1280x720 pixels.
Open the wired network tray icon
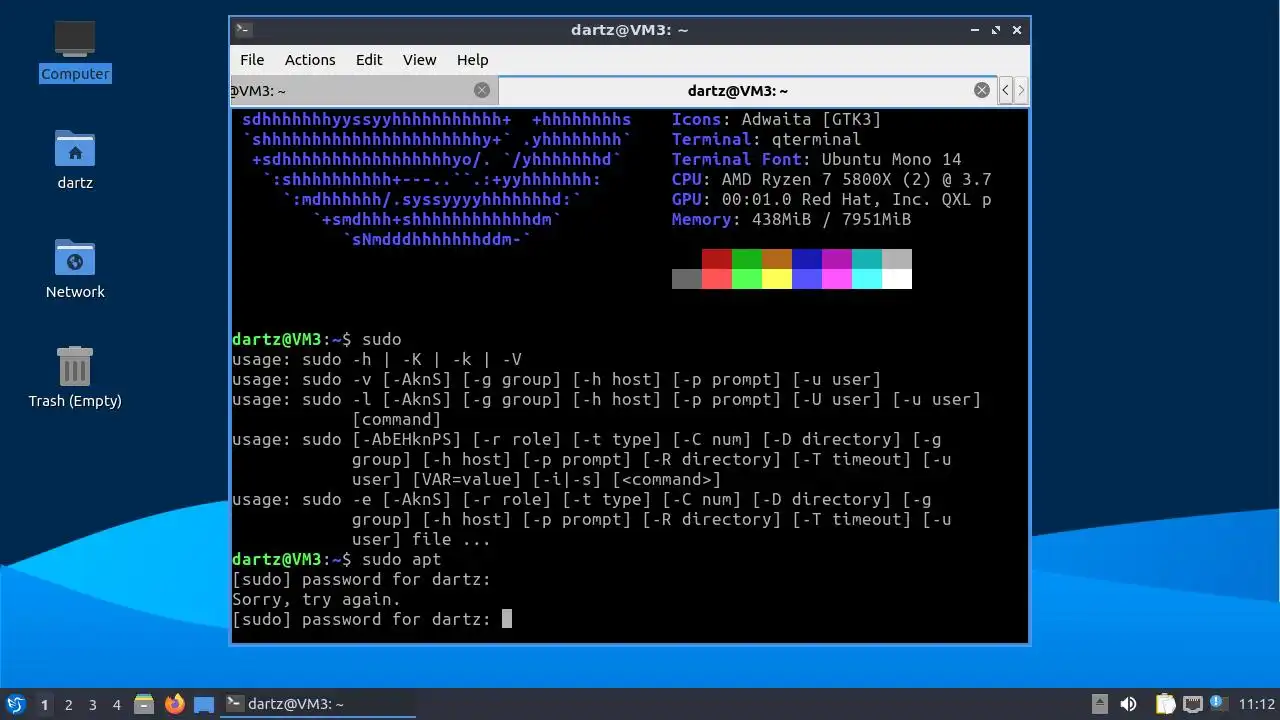click(x=1192, y=704)
